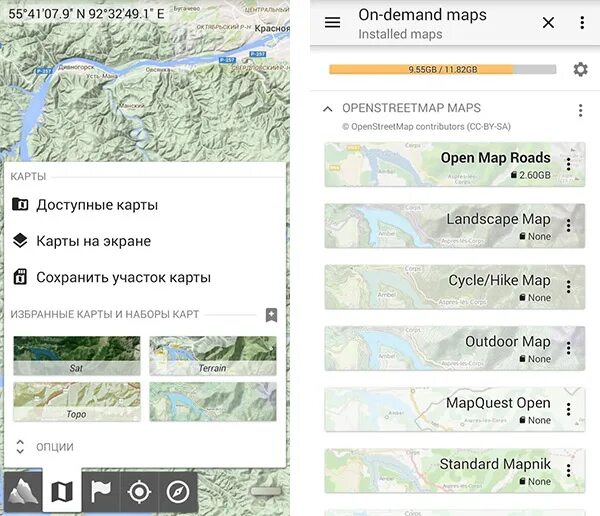Image resolution: width=600 pixels, height=516 pixels.
Task: Open options menu for Landscape Map
Action: 569,225
